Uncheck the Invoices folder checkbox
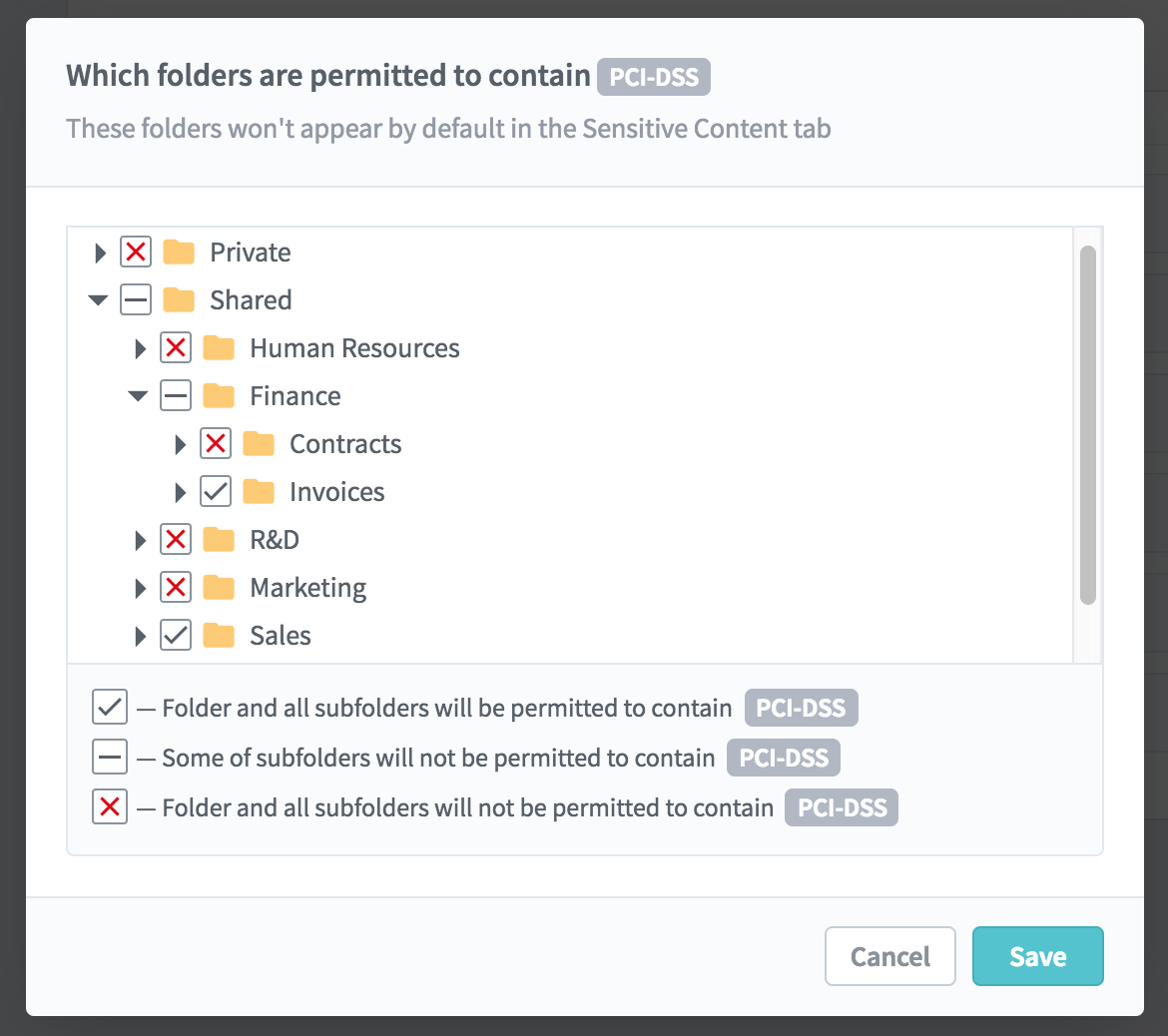The image size is (1168, 1036). point(216,492)
